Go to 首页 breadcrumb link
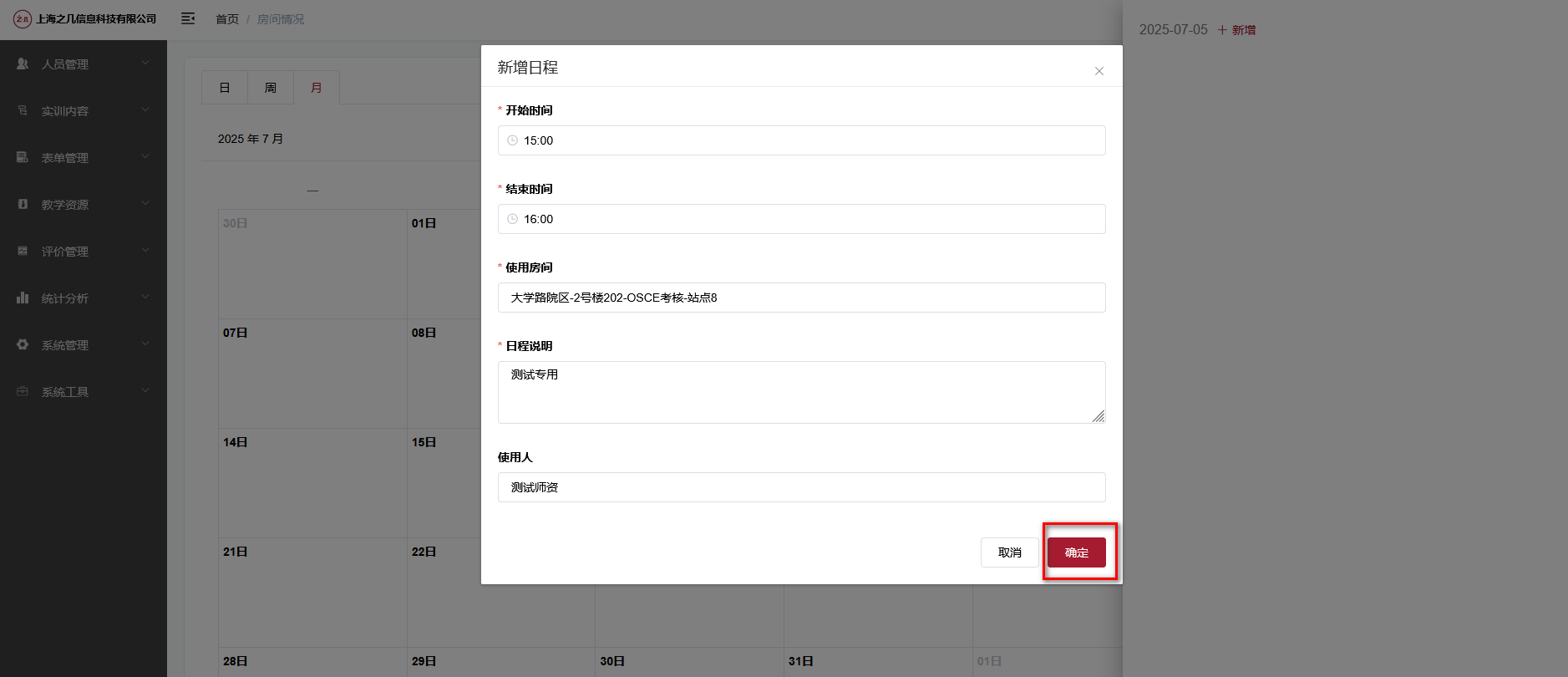 227,19
